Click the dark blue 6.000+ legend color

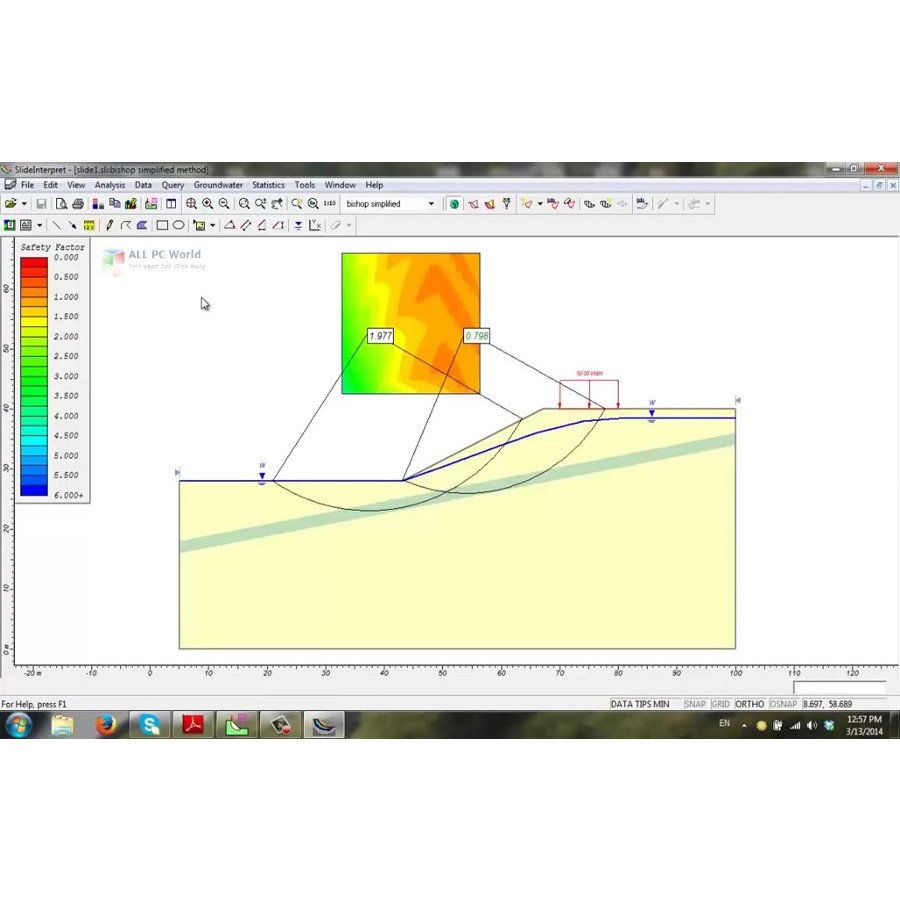pyautogui.click(x=34, y=490)
